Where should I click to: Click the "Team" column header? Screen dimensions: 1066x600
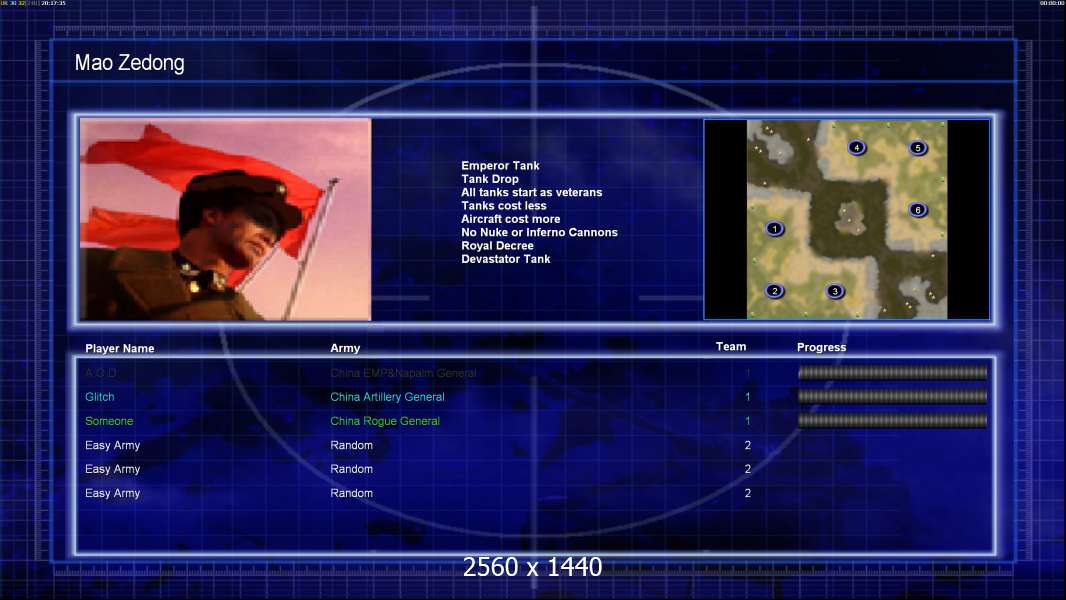tap(731, 347)
